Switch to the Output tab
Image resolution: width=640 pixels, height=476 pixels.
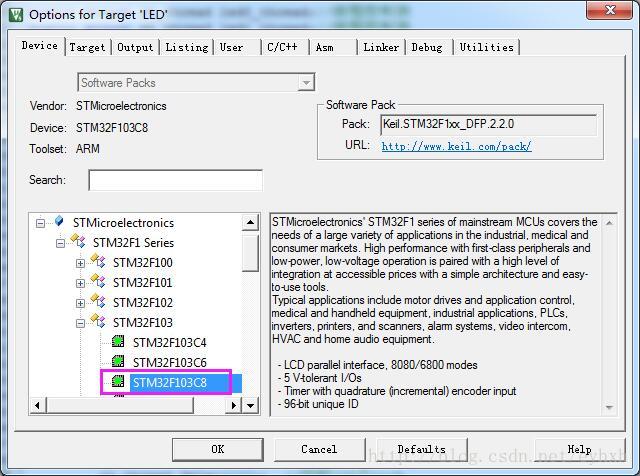pyautogui.click(x=135, y=47)
